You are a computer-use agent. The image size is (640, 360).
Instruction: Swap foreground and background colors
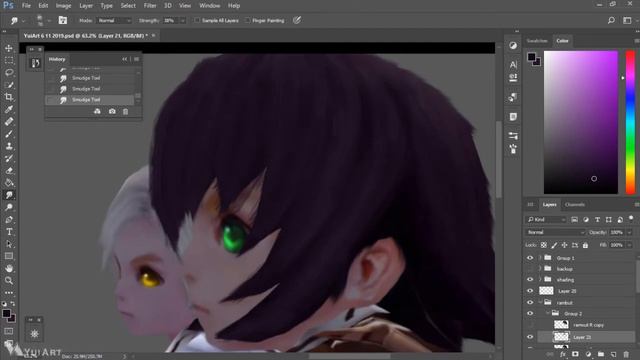(x=13, y=304)
